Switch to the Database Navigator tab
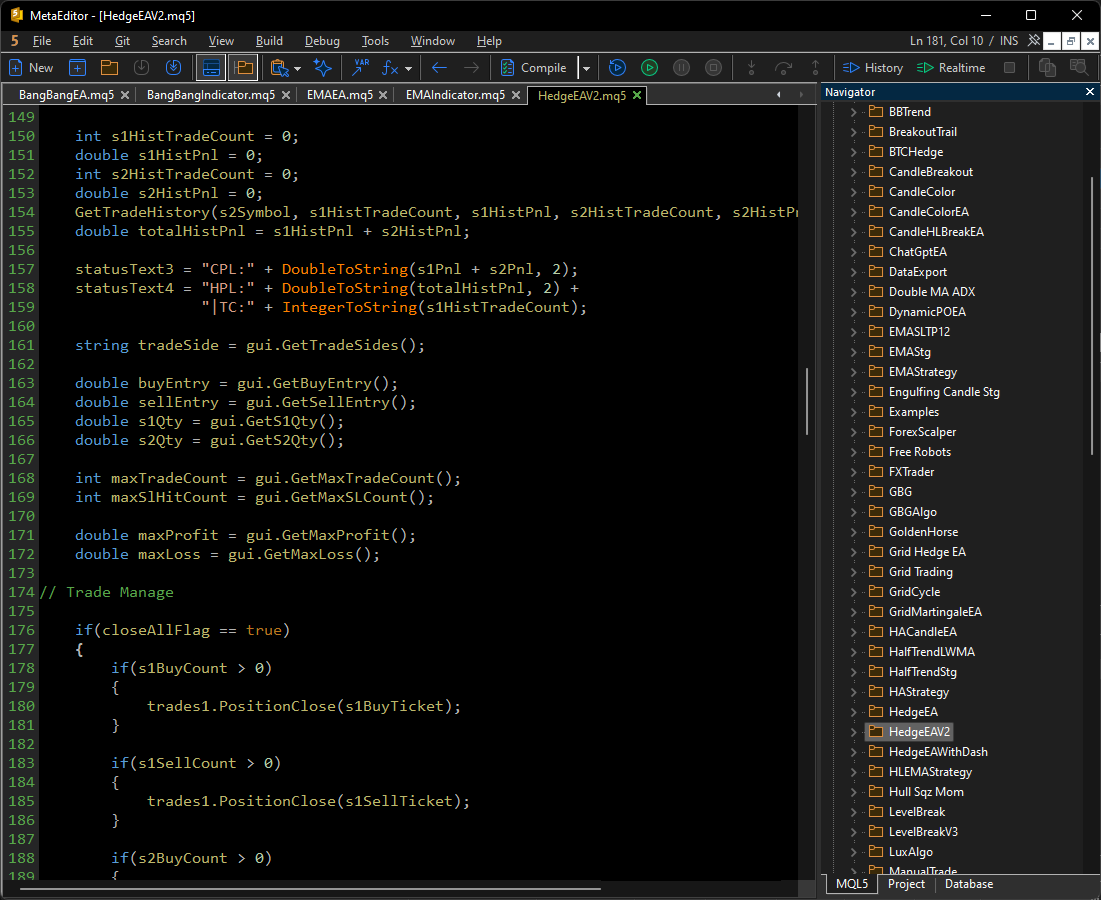The width and height of the screenshot is (1101, 900). 968,884
